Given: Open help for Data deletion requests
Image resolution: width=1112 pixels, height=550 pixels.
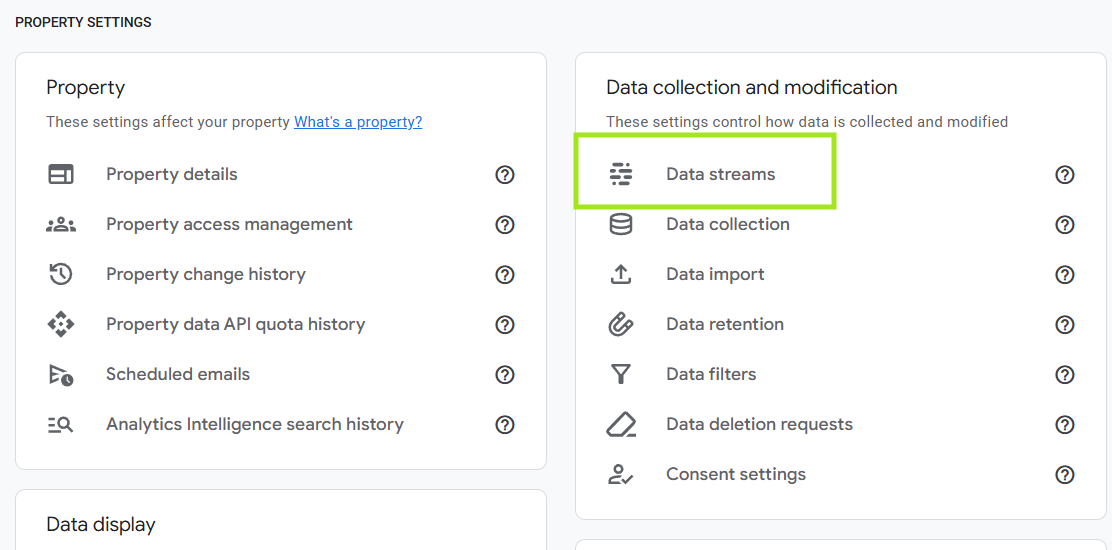Looking at the screenshot, I should pos(1064,425).
